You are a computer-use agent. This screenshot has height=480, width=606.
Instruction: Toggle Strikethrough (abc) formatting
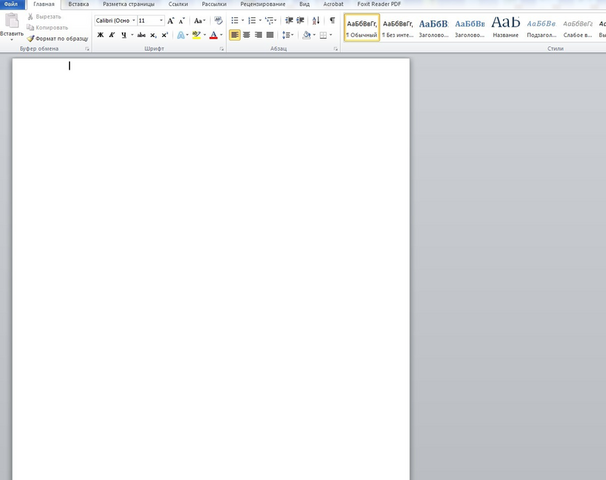pos(141,35)
